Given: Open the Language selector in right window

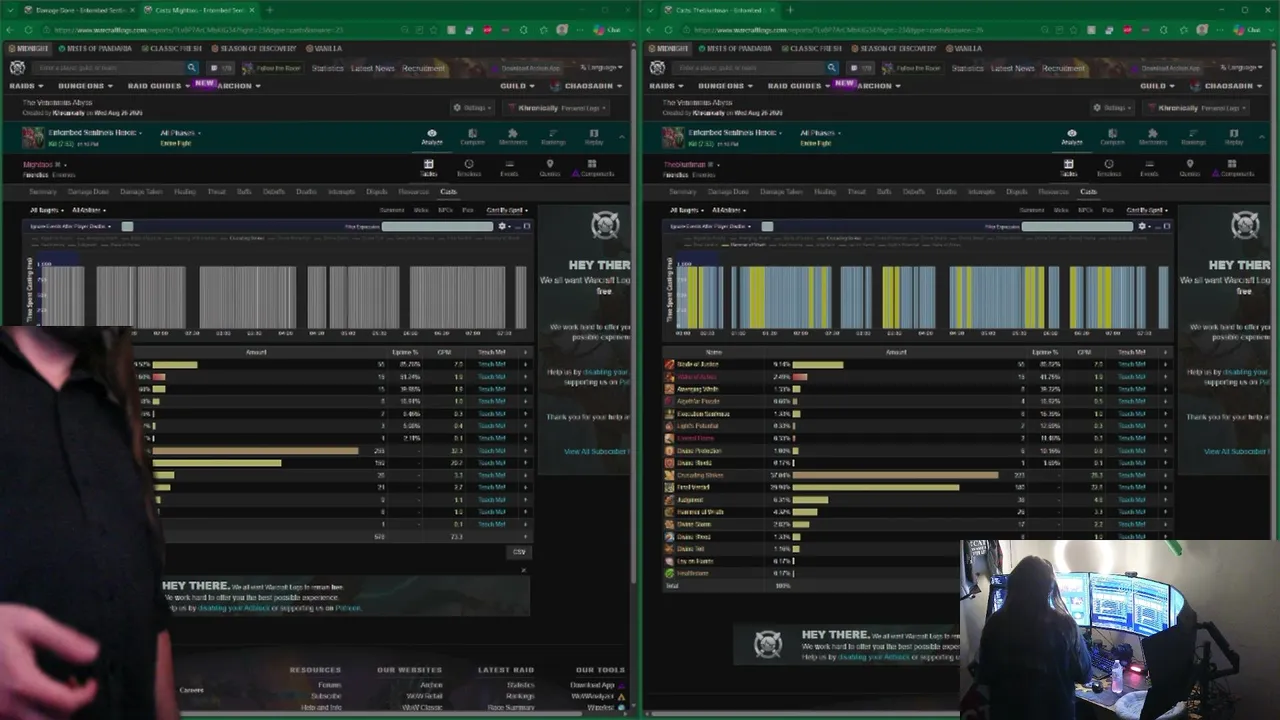Looking at the screenshot, I should point(1243,68).
